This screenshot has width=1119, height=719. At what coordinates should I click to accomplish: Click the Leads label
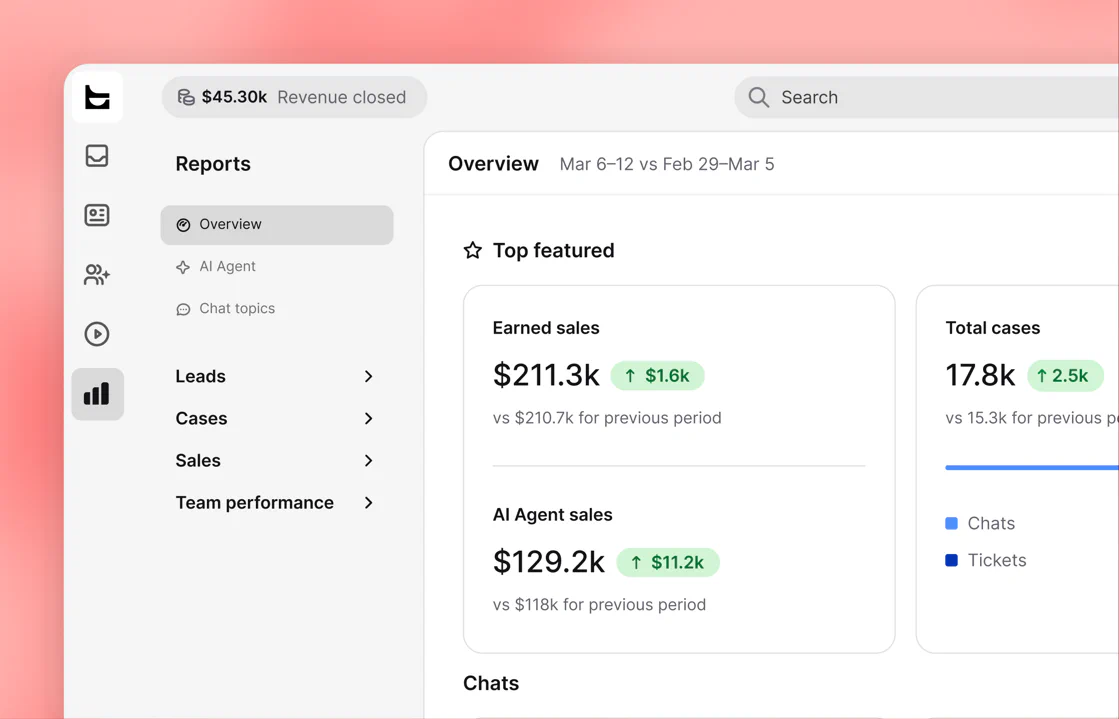coord(201,376)
